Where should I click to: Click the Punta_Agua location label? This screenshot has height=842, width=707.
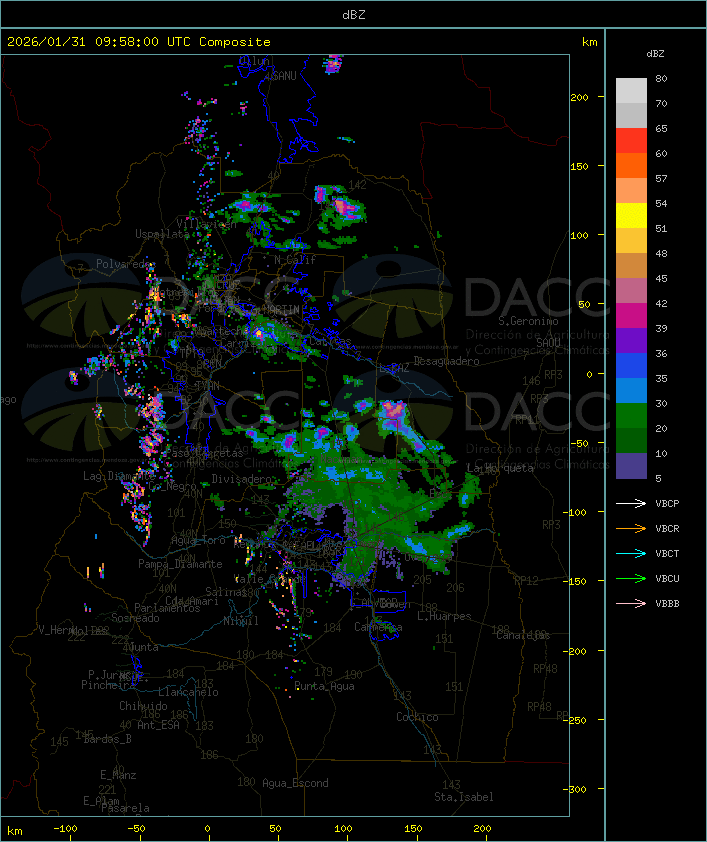pos(325,686)
